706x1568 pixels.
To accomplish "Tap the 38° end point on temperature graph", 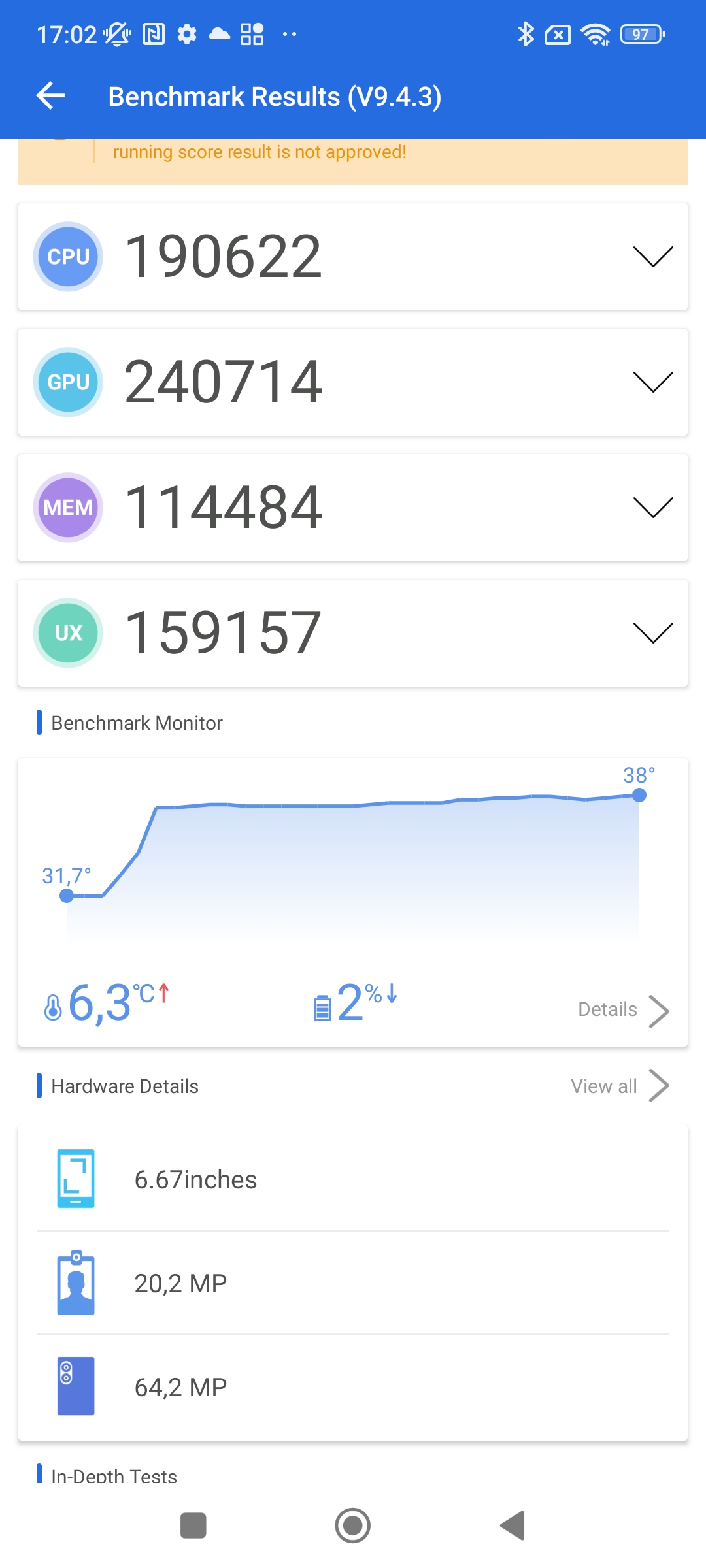I will pyautogui.click(x=639, y=795).
